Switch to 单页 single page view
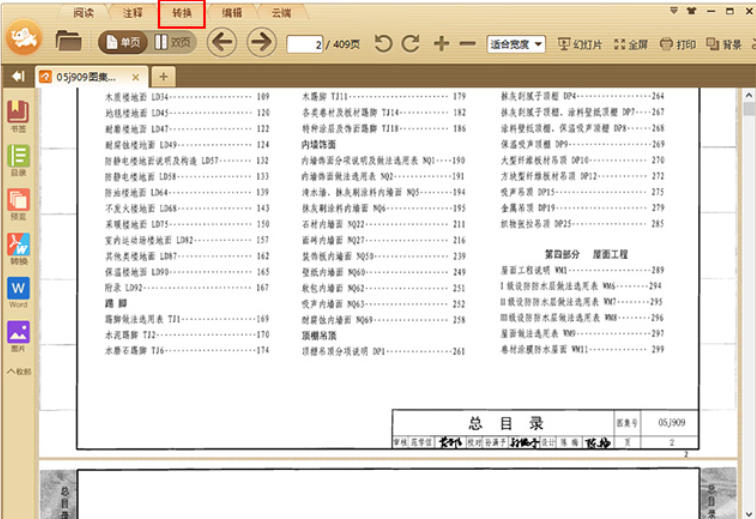The image size is (756, 519). 121,43
